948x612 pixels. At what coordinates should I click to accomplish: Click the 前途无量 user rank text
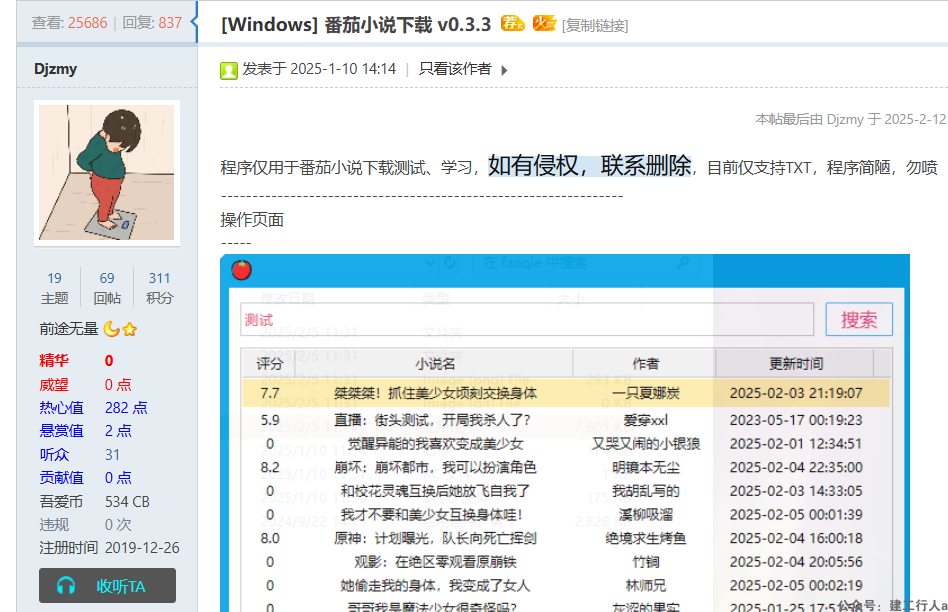point(69,329)
